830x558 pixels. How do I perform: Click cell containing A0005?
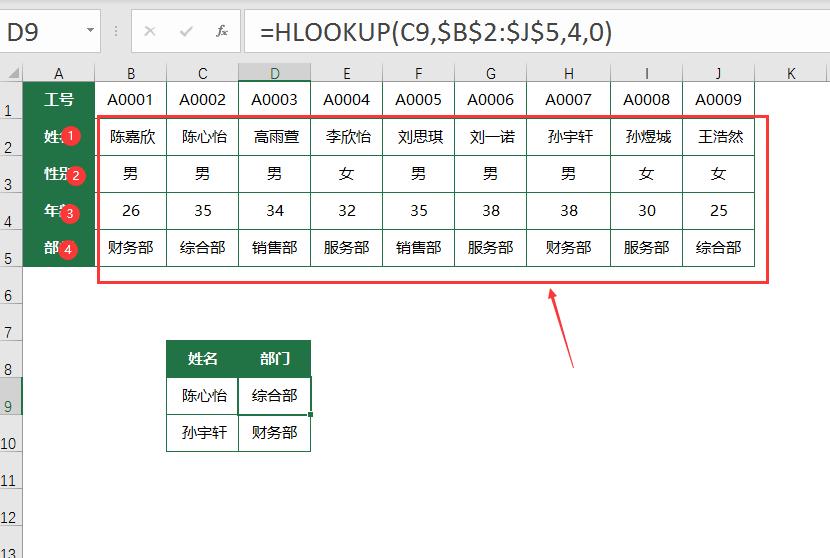tap(419, 100)
